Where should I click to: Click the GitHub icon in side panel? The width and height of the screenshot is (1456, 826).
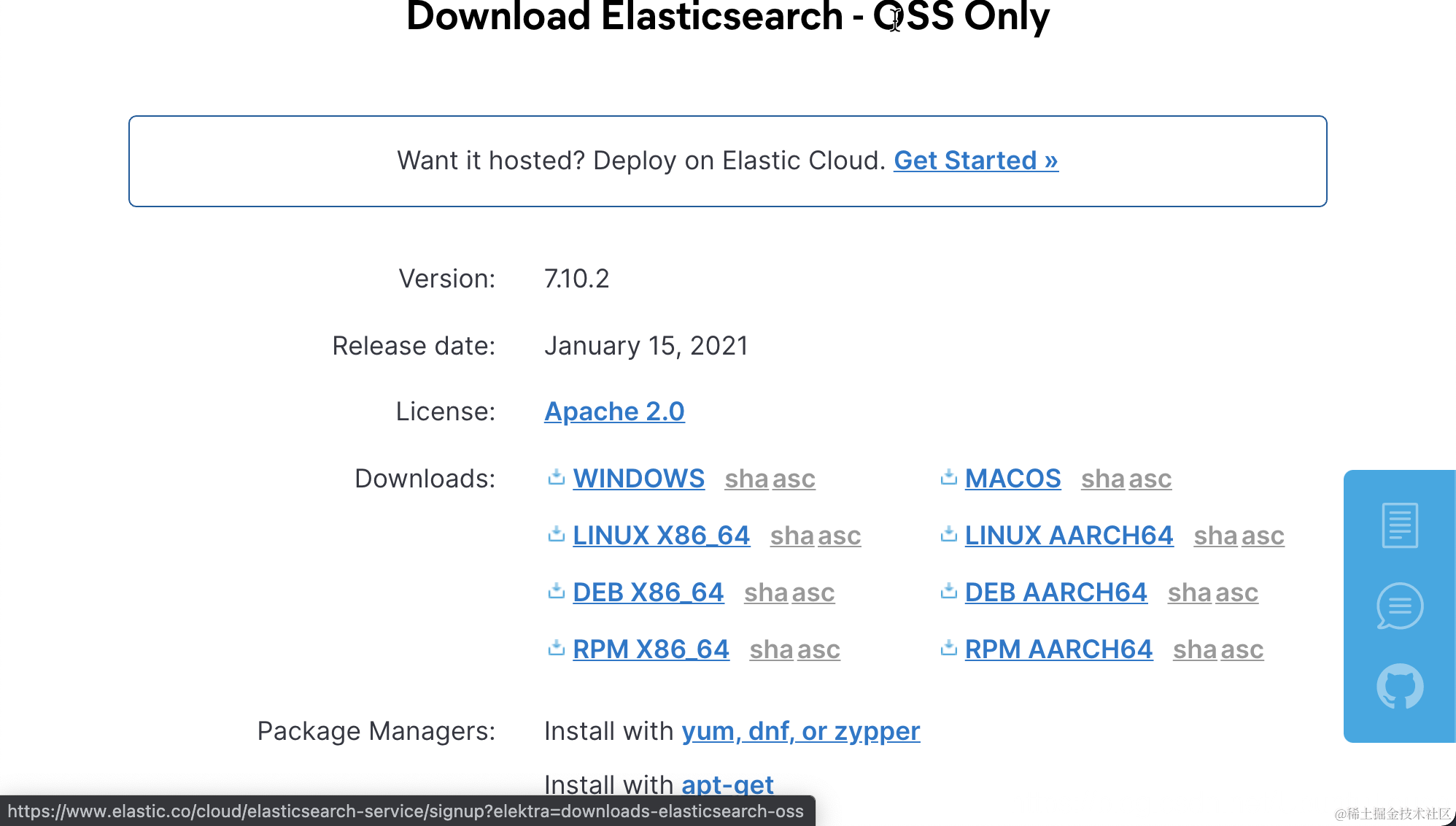[x=1399, y=686]
